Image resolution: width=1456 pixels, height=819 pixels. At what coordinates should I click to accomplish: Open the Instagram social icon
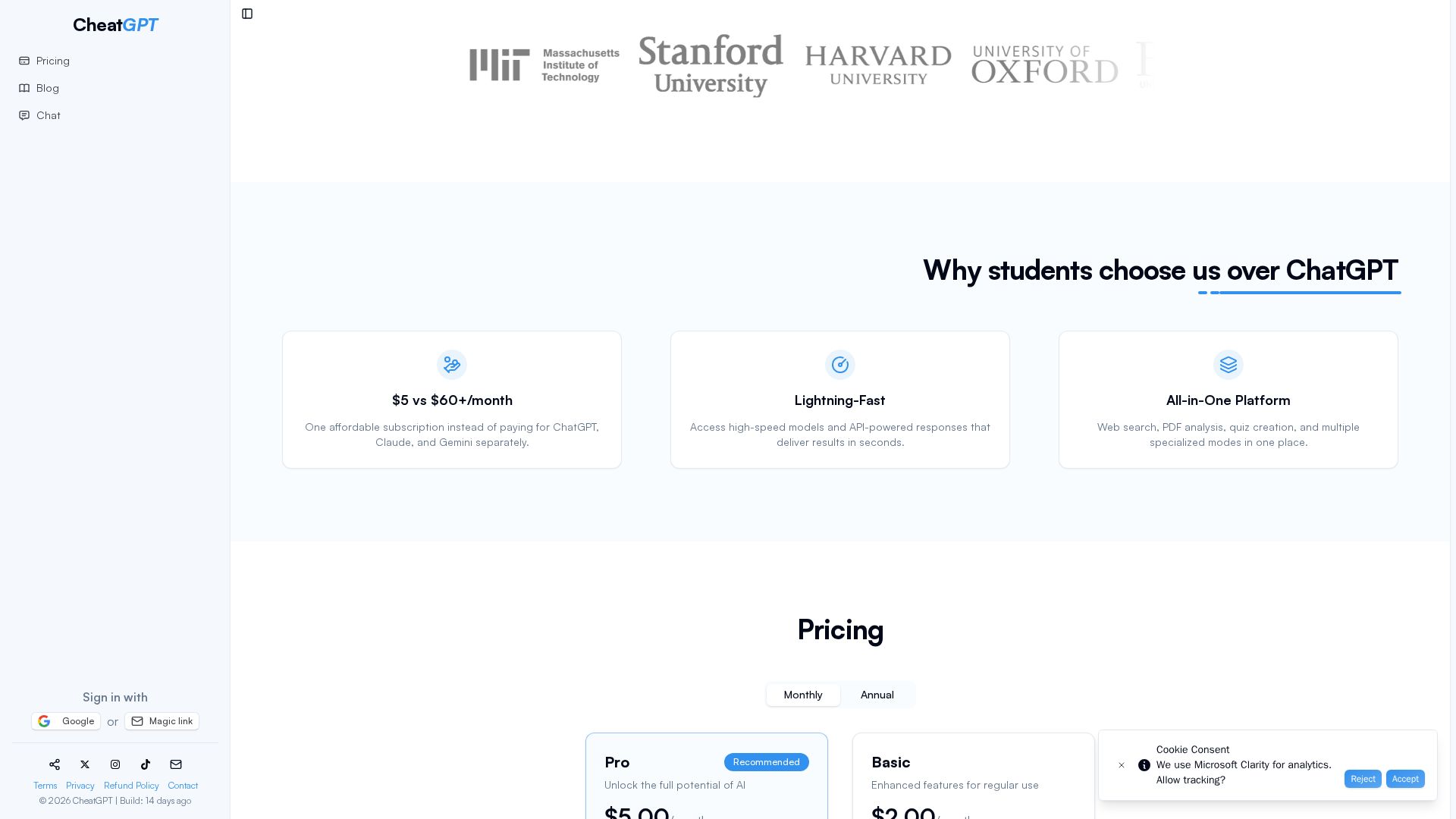[115, 764]
